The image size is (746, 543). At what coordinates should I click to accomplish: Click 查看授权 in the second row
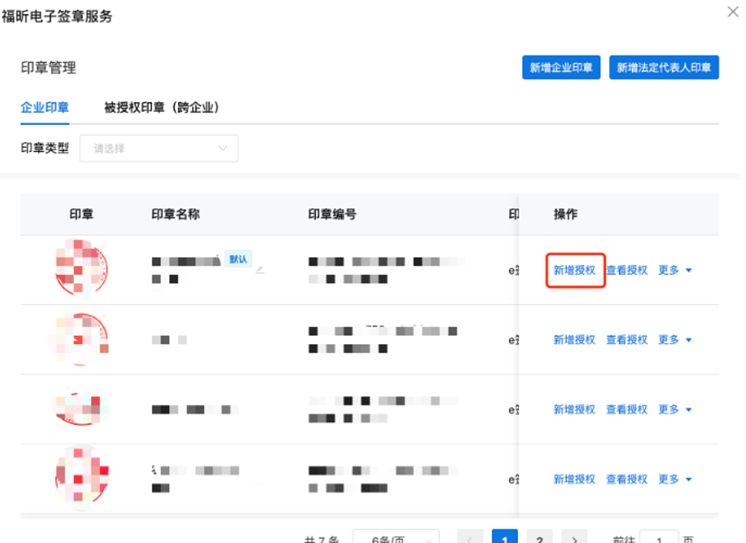click(627, 340)
